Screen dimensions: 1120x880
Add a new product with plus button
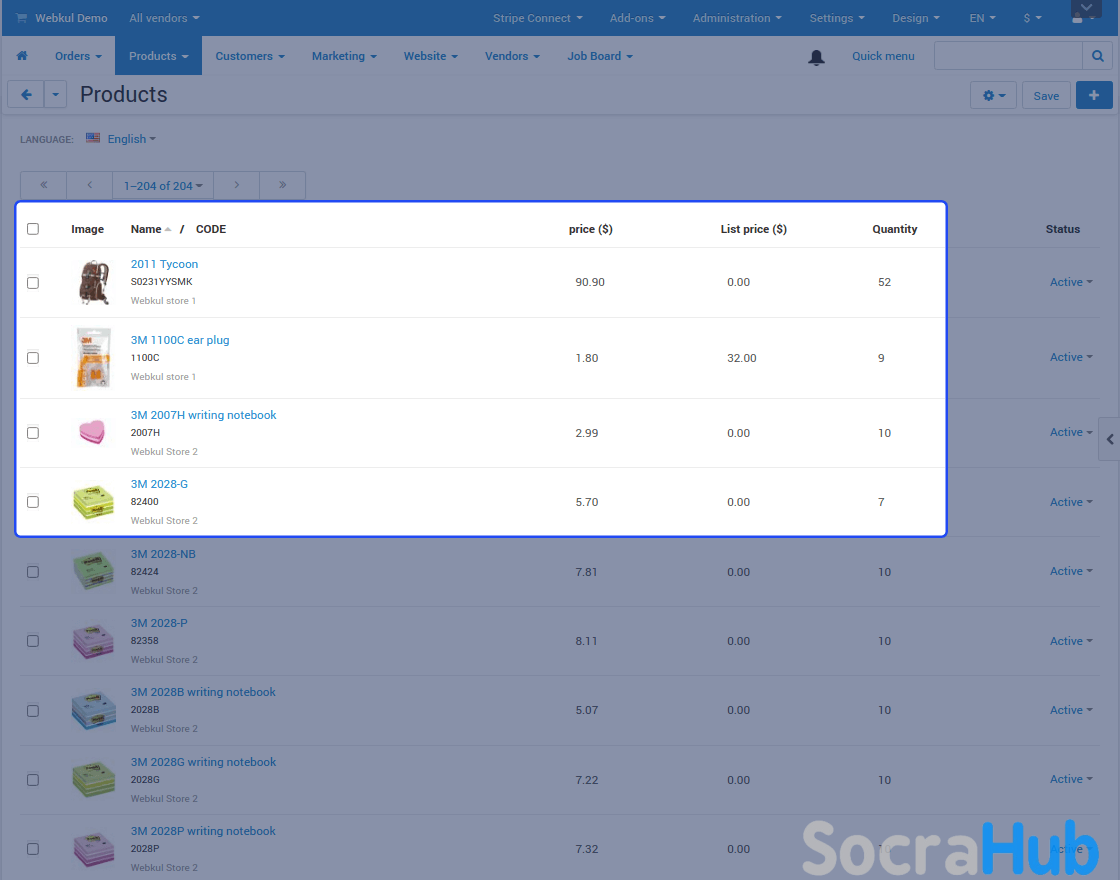click(1094, 95)
